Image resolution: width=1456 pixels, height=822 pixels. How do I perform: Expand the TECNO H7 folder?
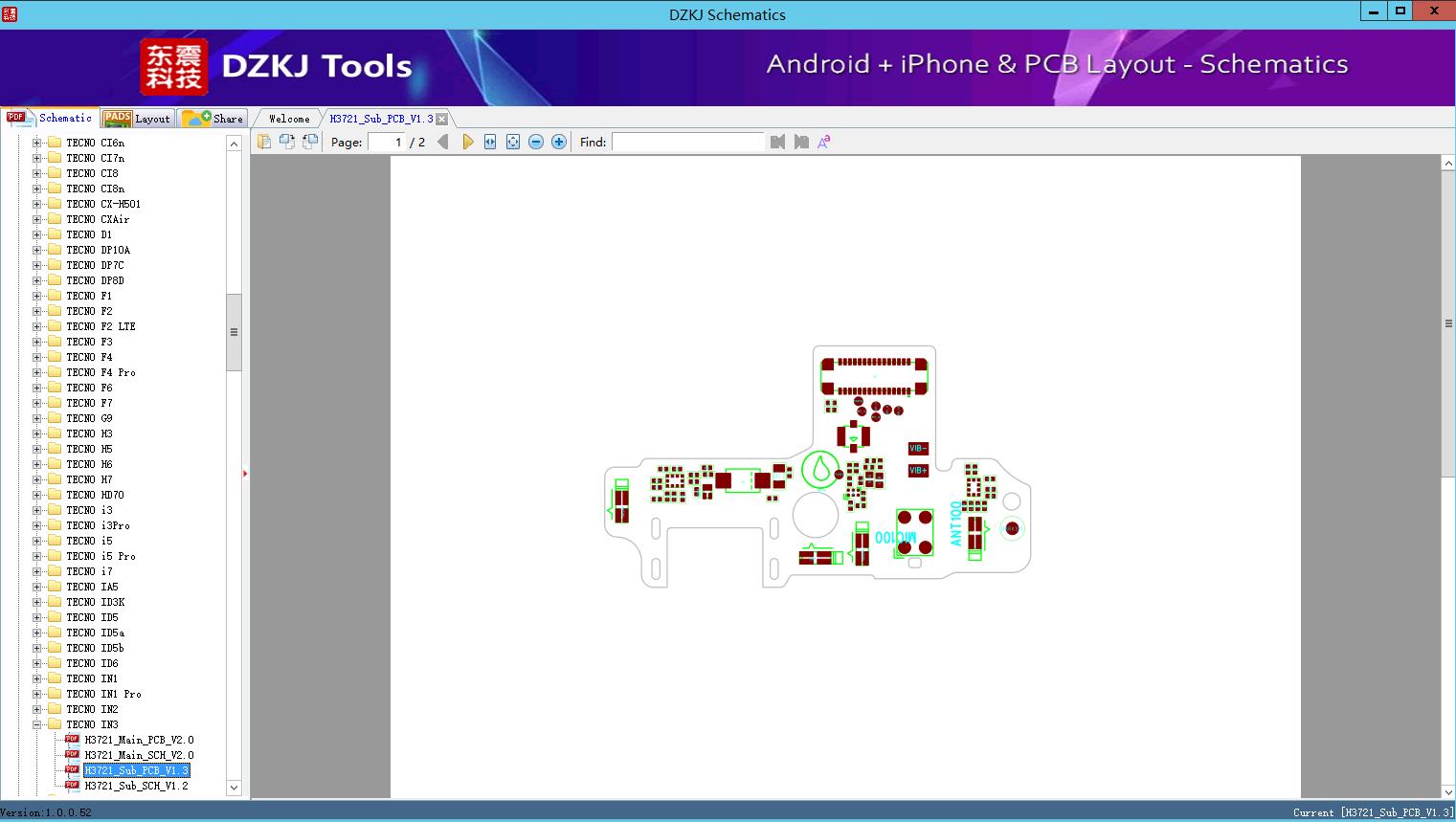pyautogui.click(x=36, y=479)
